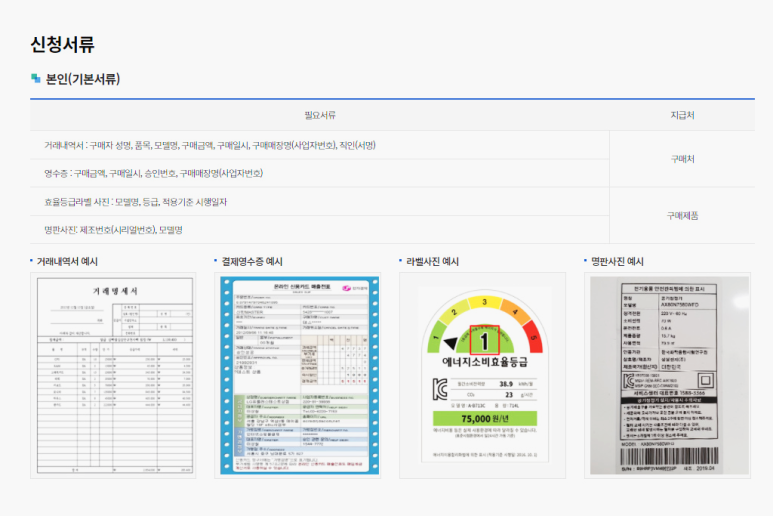Open the 라벨사진 예시 energy label image
773x516 pixels.
point(483,376)
